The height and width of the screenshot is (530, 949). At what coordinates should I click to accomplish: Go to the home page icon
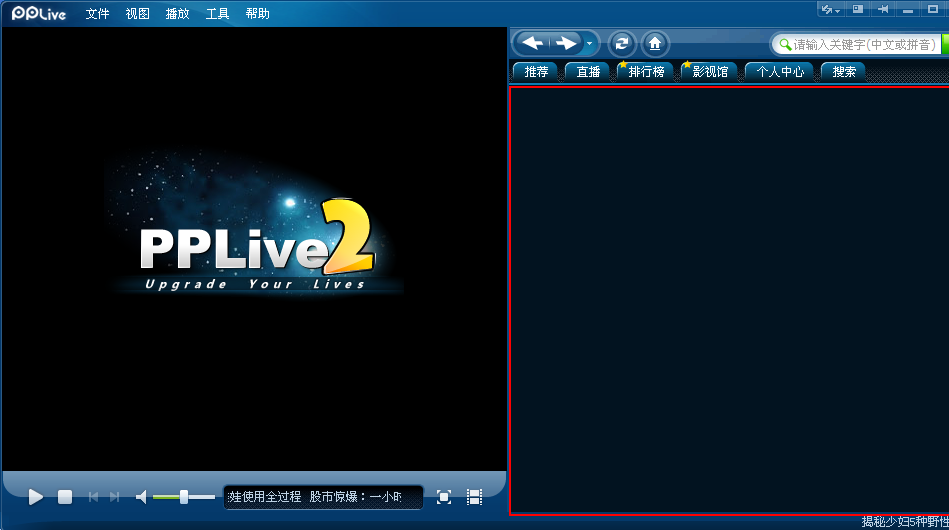point(655,44)
